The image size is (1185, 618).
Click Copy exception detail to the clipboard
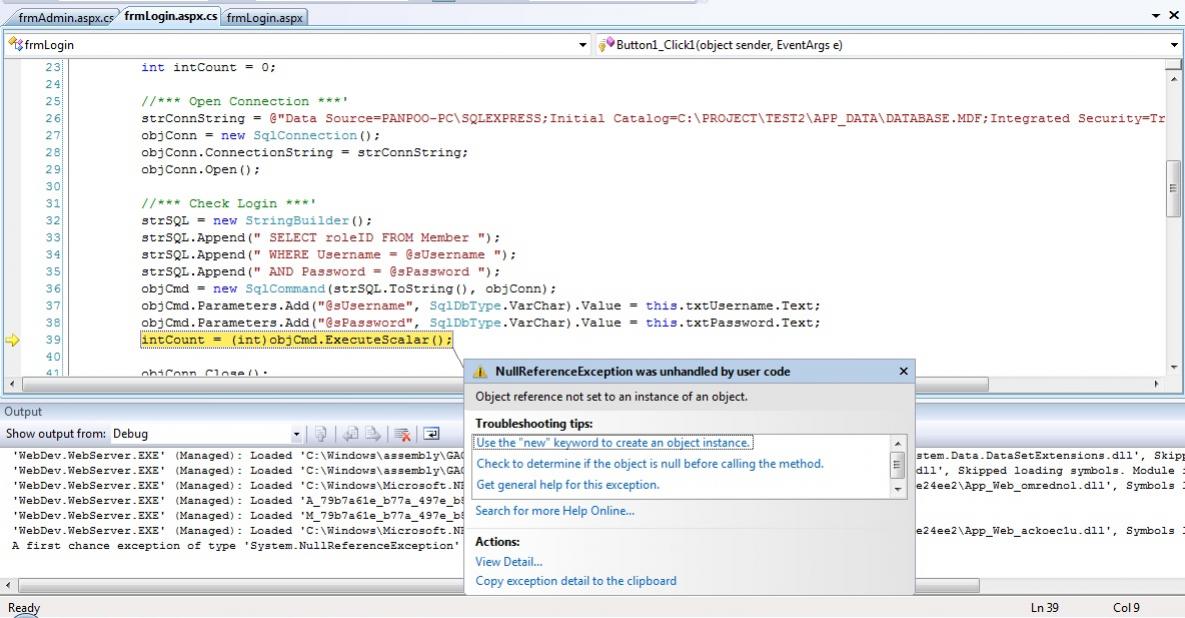pyautogui.click(x=576, y=581)
